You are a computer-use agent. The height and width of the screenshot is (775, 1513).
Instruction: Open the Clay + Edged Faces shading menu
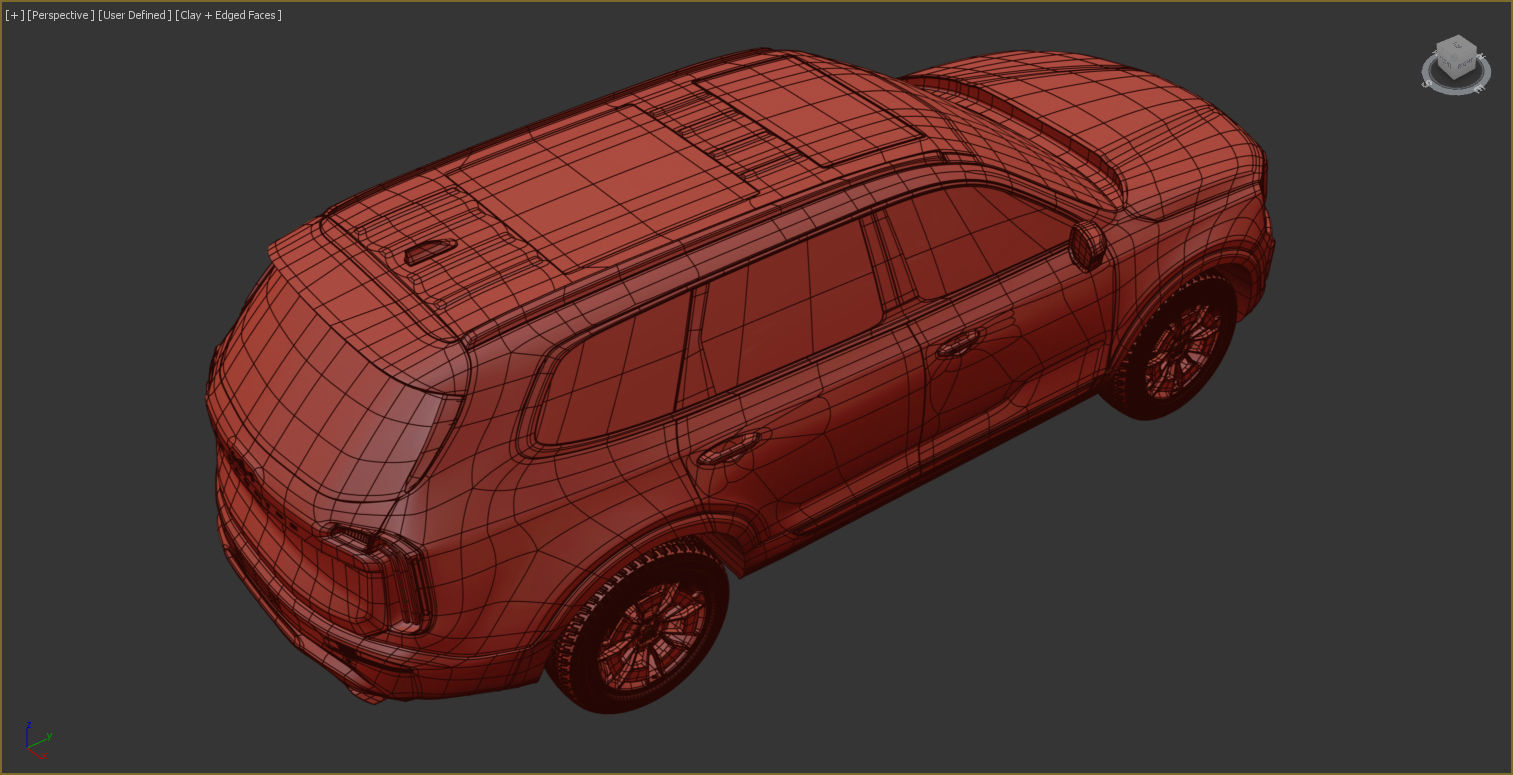[x=229, y=15]
